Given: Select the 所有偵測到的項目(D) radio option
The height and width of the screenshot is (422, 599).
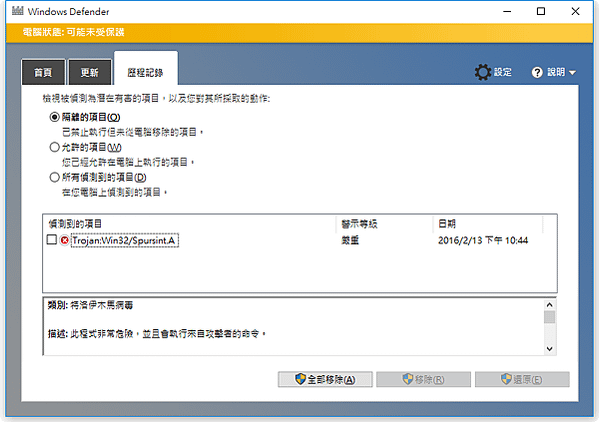Looking at the screenshot, I should click(x=55, y=177).
